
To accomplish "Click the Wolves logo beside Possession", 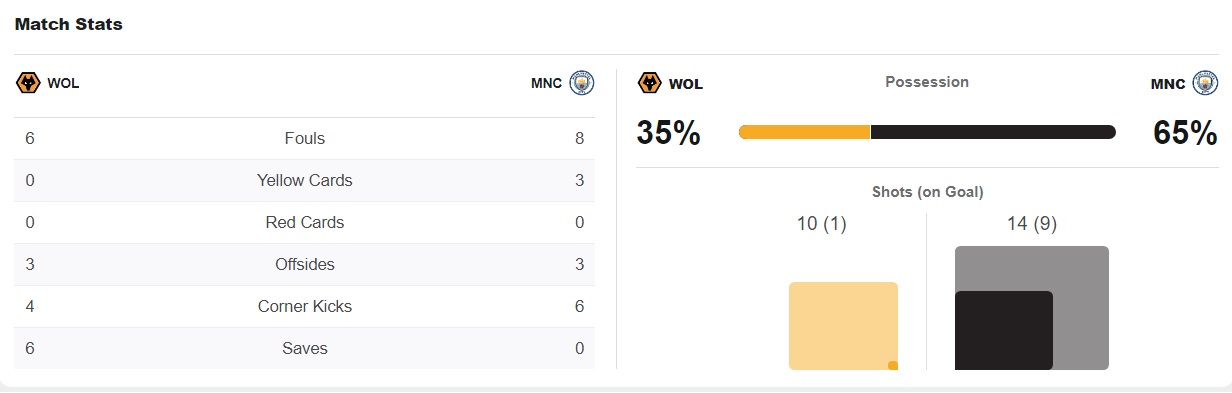I will pyautogui.click(x=650, y=83).
